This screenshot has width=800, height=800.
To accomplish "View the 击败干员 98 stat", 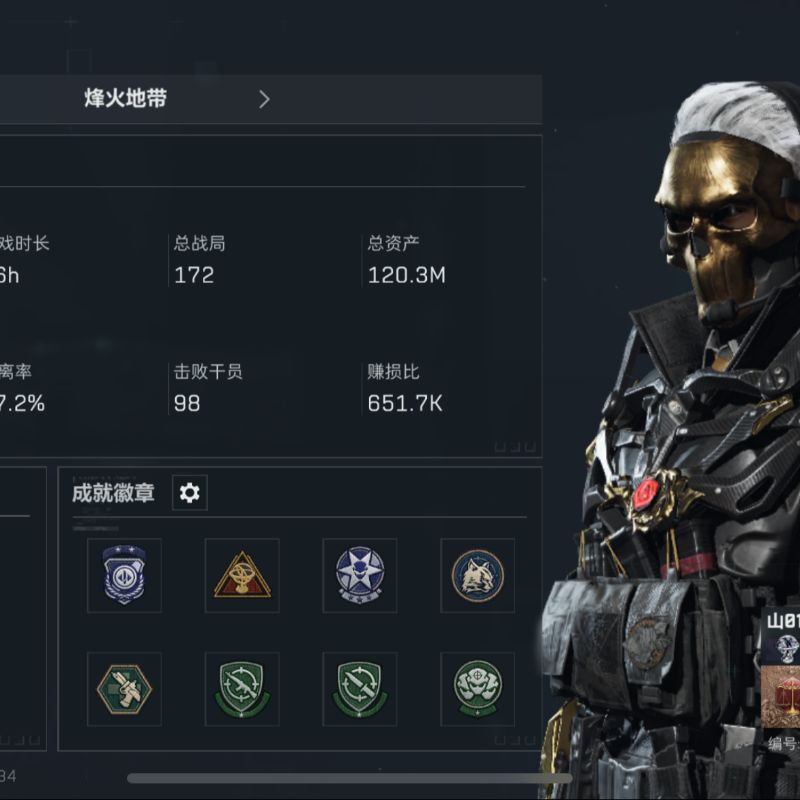I will click(208, 389).
